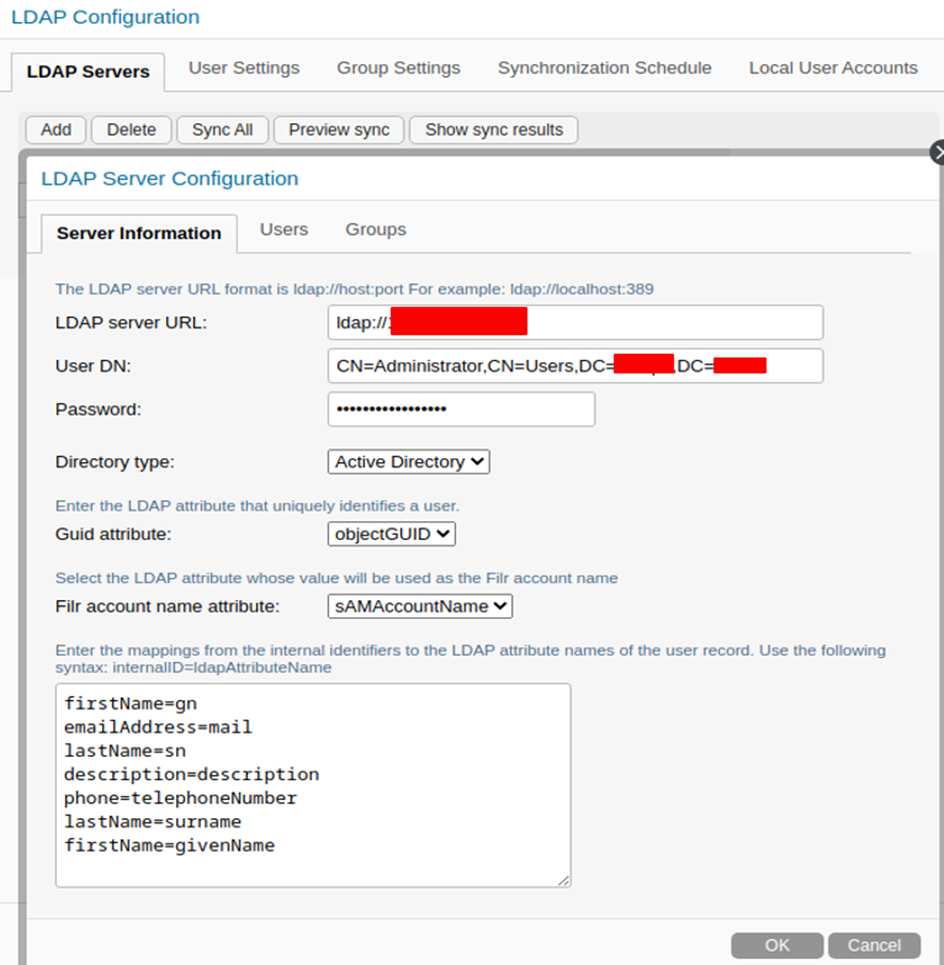Focus the Password field
The image size is (944, 965).
pos(462,409)
